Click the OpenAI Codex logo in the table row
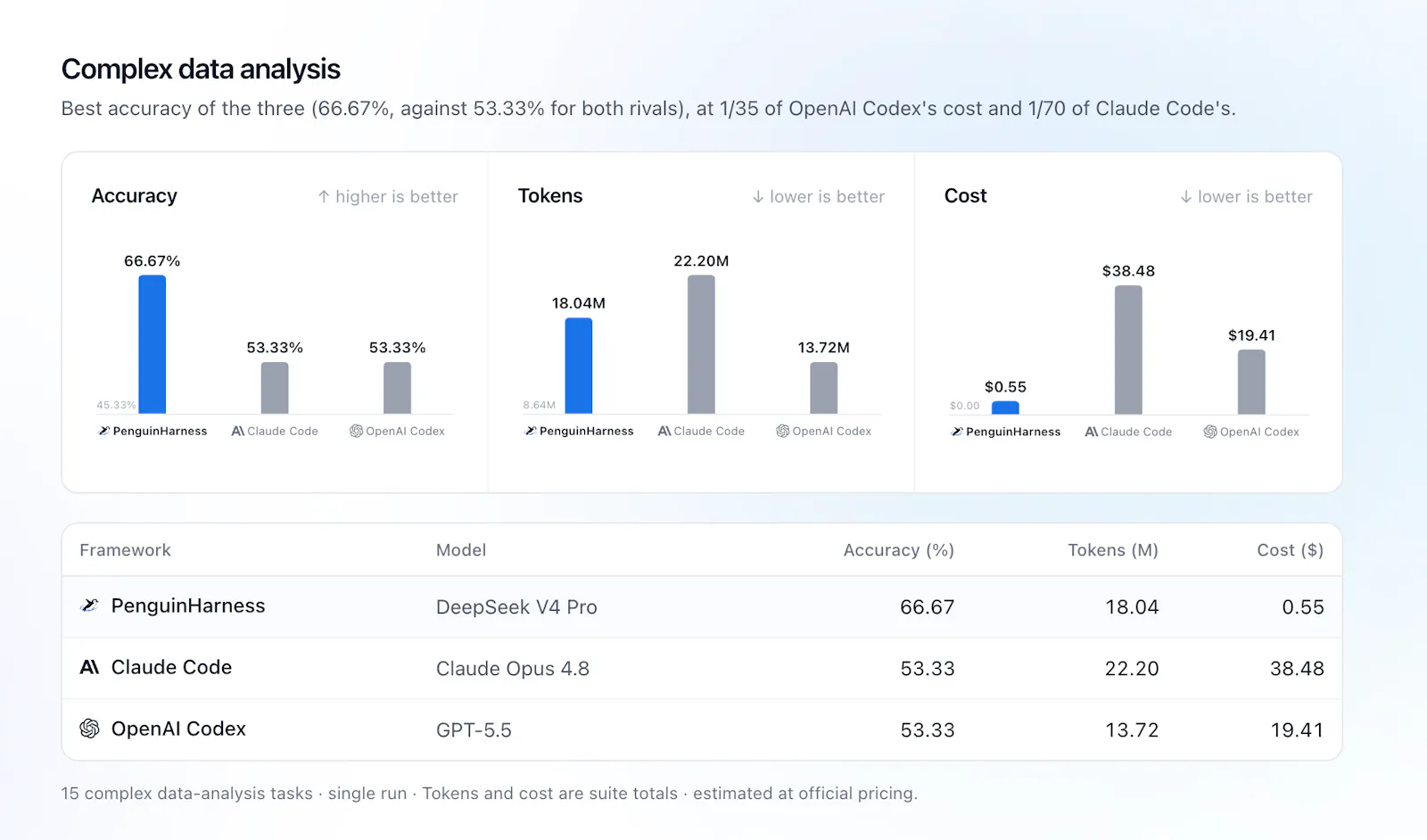 pos(89,729)
